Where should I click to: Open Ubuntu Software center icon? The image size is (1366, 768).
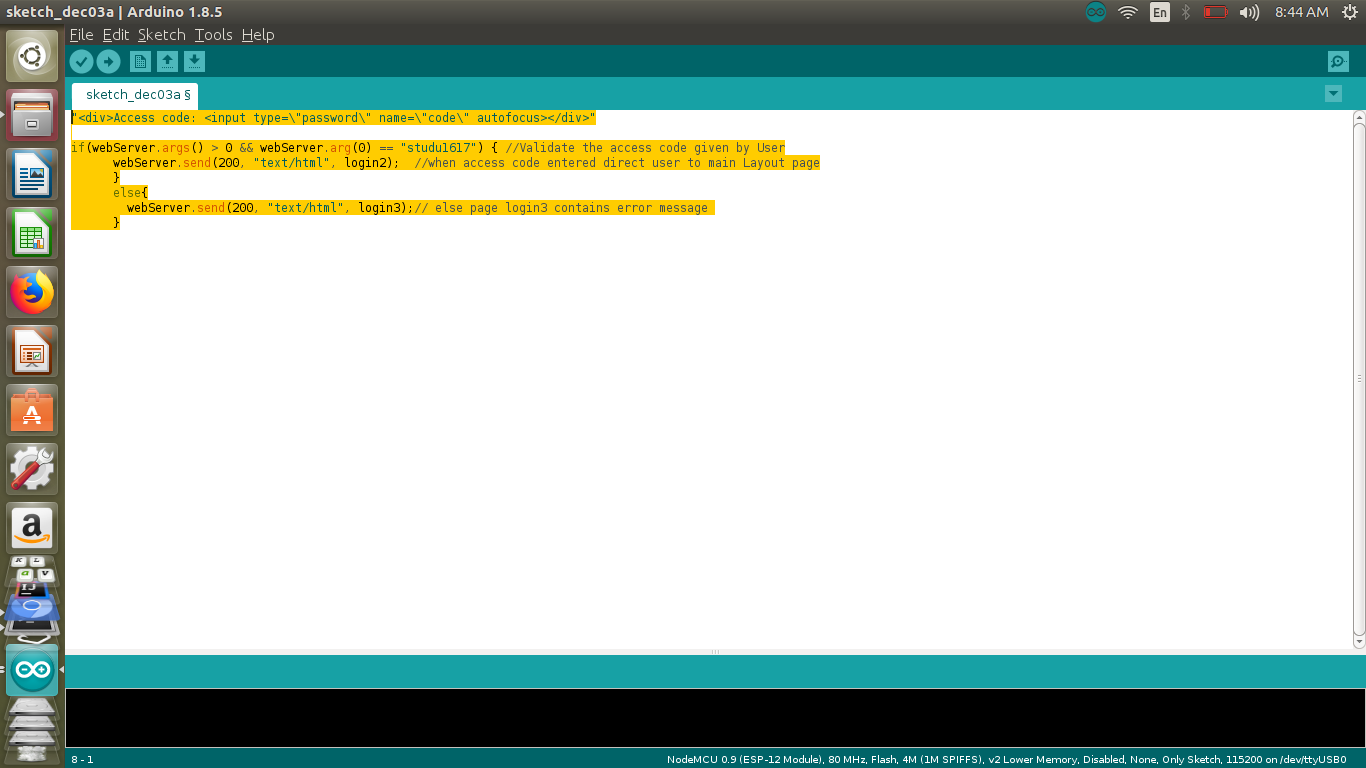32,410
